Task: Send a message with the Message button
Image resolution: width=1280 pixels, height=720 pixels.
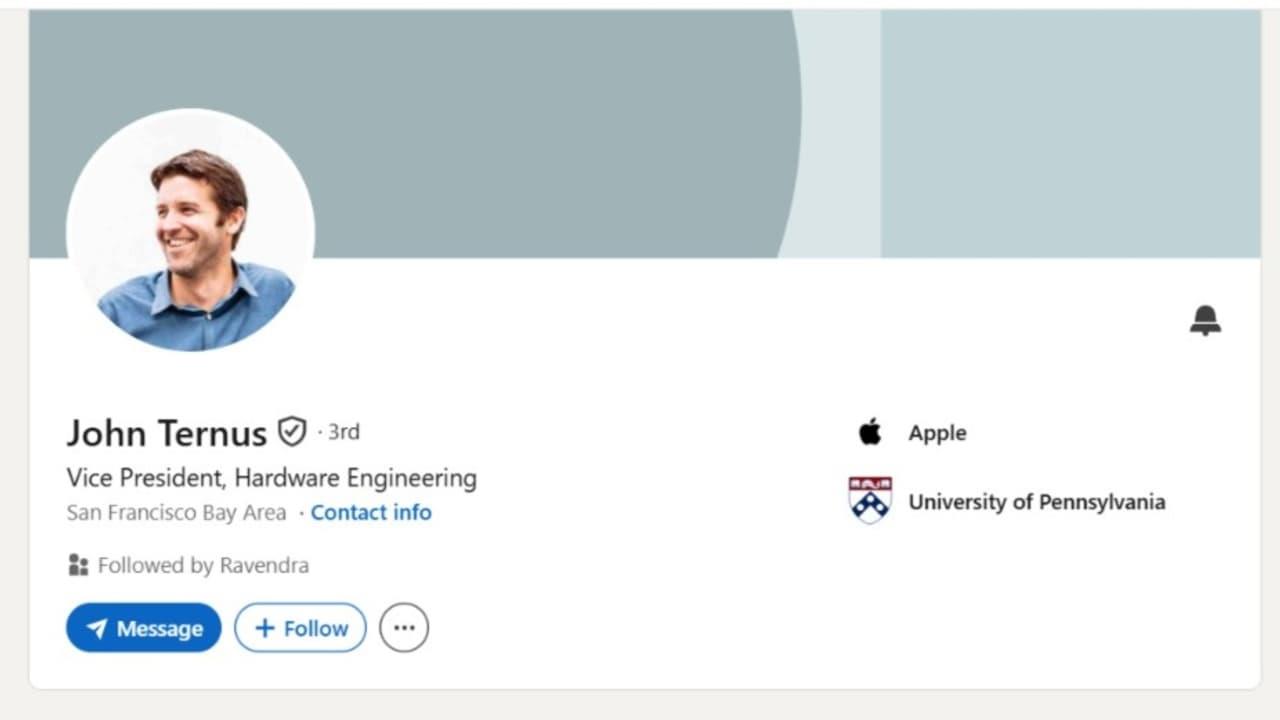Action: pos(144,628)
